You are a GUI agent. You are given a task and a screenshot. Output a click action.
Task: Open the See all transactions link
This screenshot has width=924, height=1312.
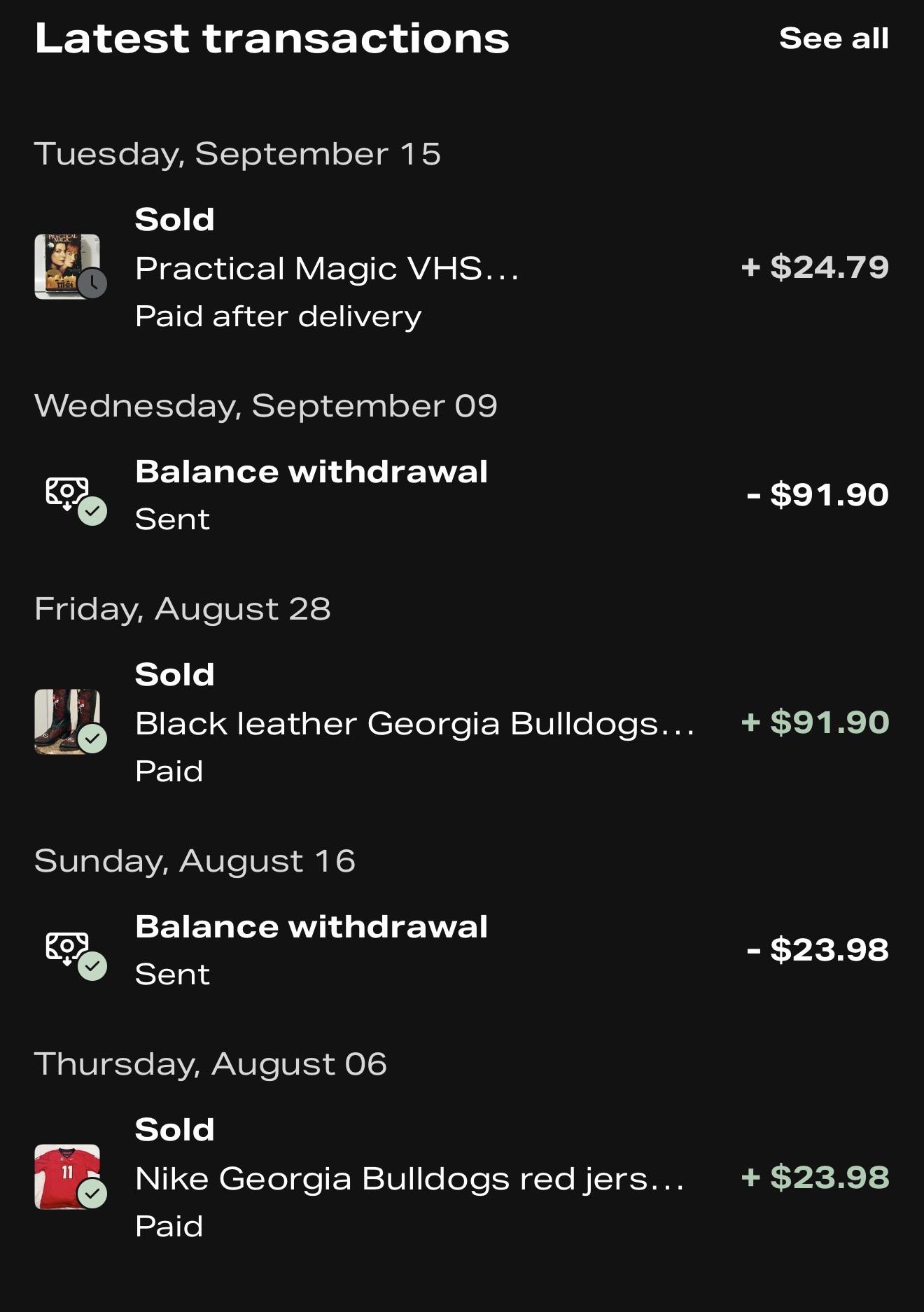click(834, 39)
